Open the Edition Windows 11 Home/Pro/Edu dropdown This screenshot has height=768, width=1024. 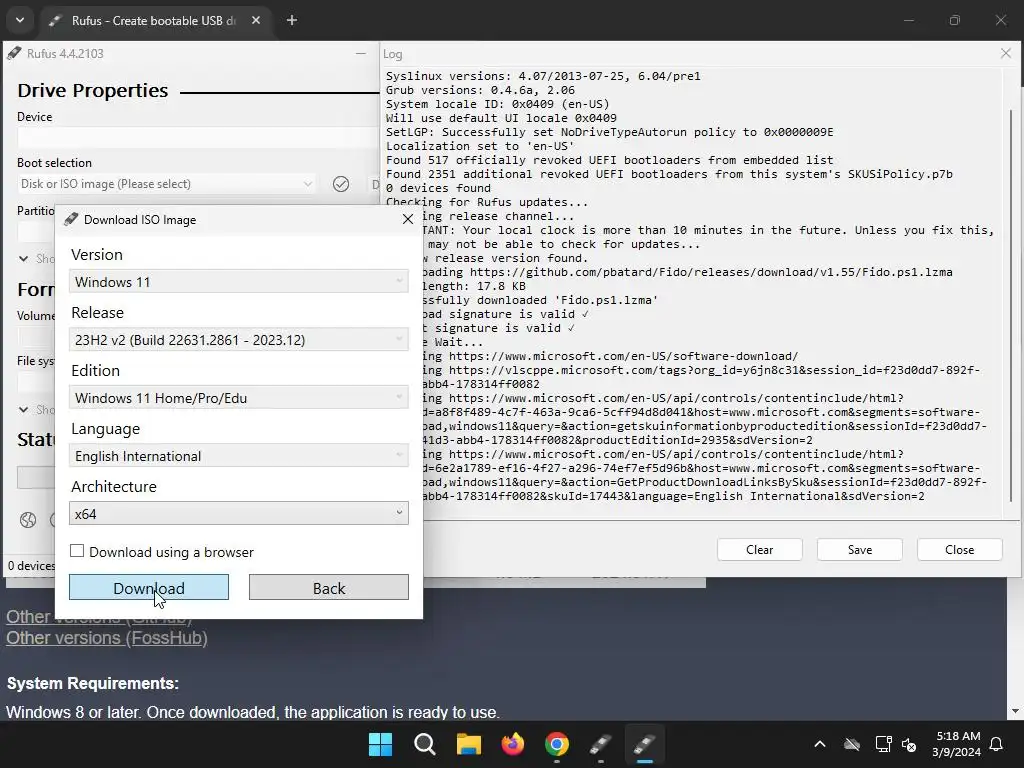[239, 398]
